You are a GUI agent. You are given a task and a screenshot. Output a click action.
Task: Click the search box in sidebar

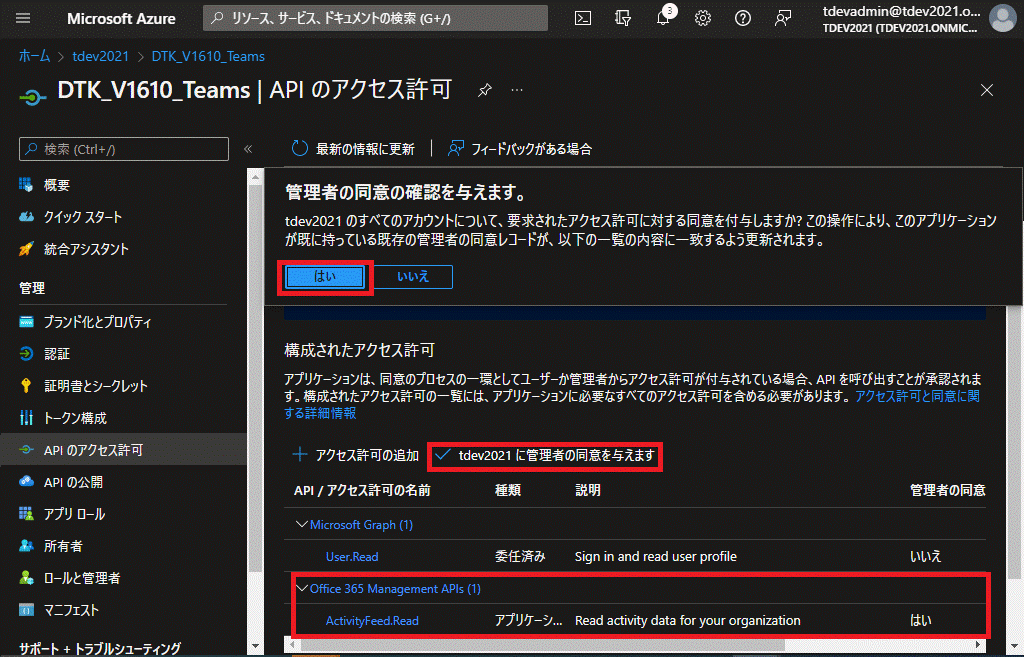[124, 149]
